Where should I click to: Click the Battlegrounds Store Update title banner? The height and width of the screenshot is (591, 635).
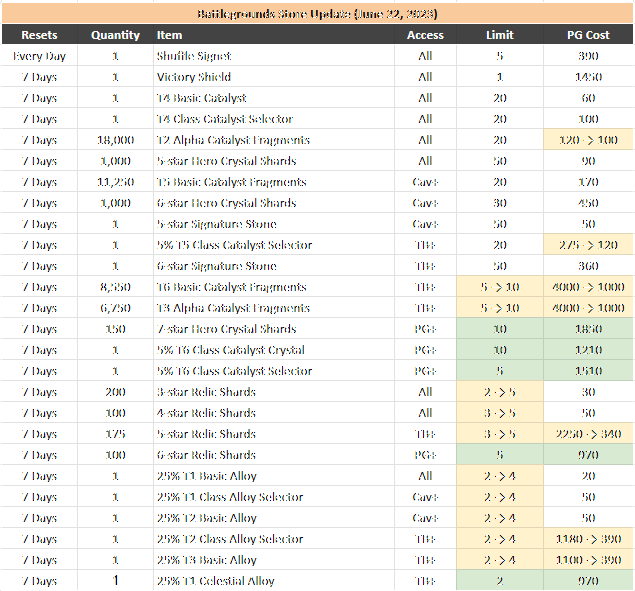point(317,14)
